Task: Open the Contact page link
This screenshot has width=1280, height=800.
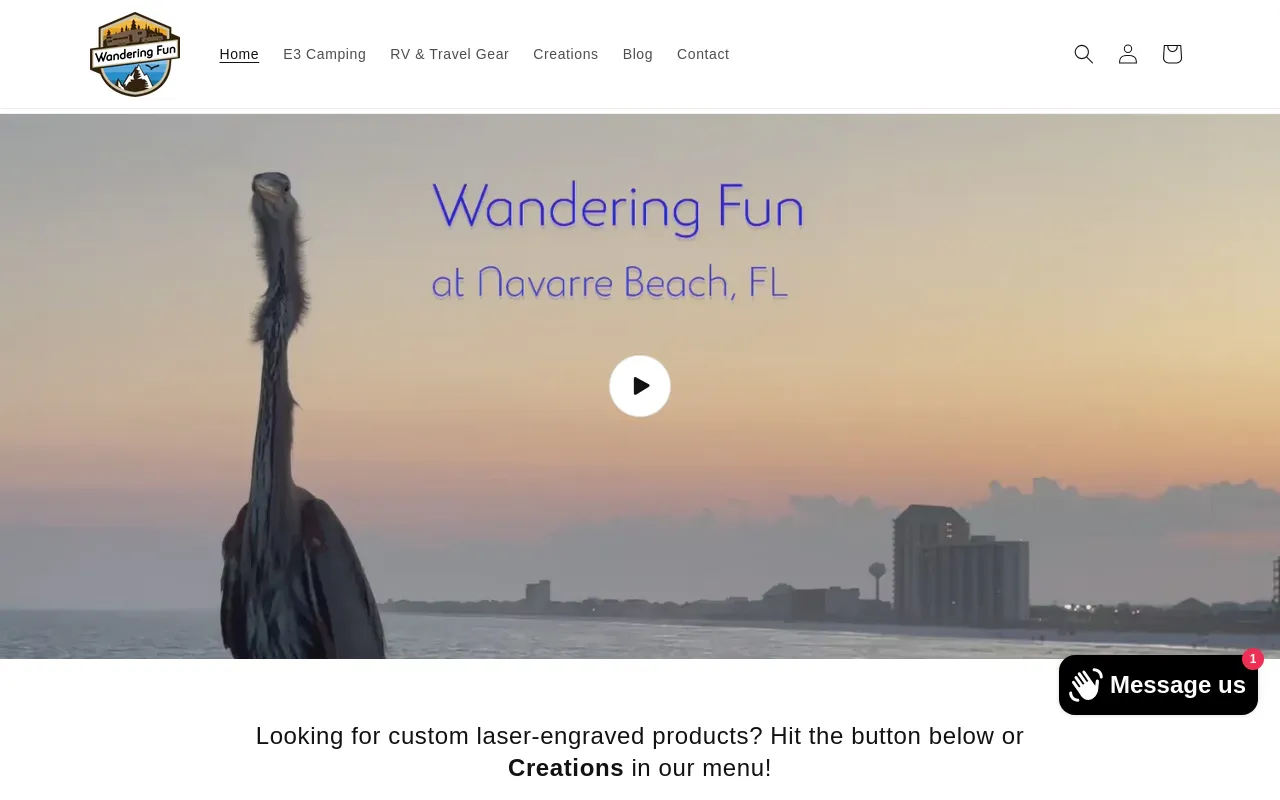Action: tap(703, 54)
